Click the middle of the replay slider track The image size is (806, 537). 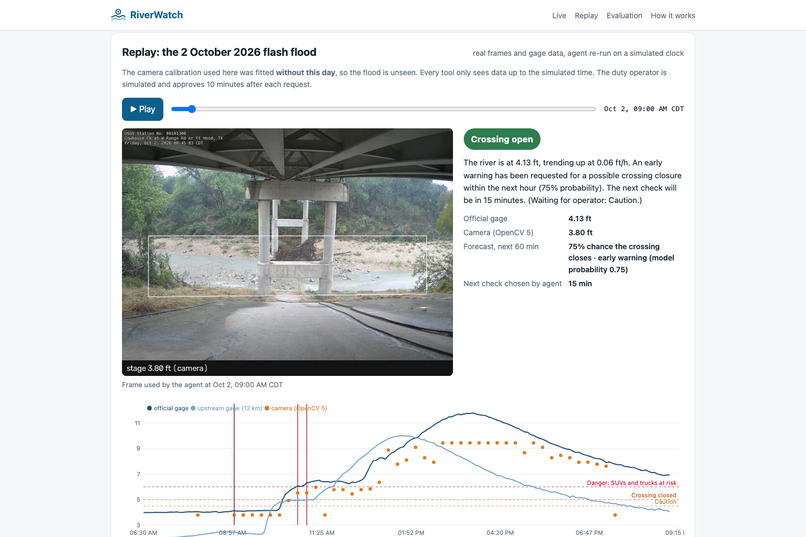click(x=383, y=109)
